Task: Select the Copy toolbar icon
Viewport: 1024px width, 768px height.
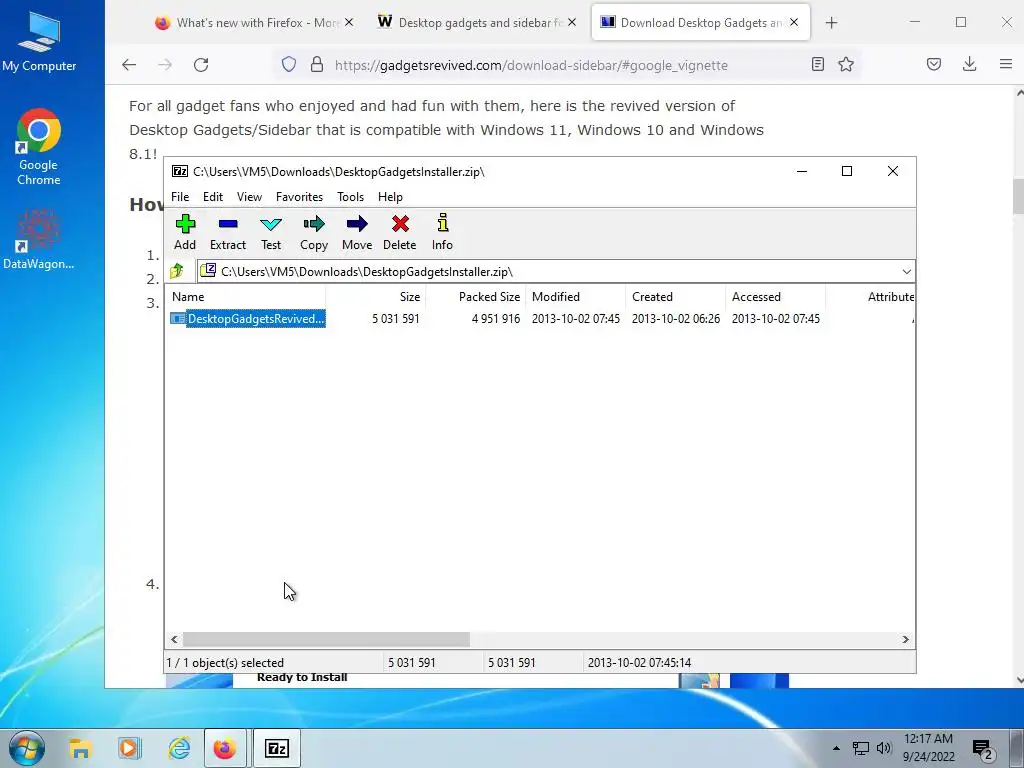Action: [x=313, y=232]
